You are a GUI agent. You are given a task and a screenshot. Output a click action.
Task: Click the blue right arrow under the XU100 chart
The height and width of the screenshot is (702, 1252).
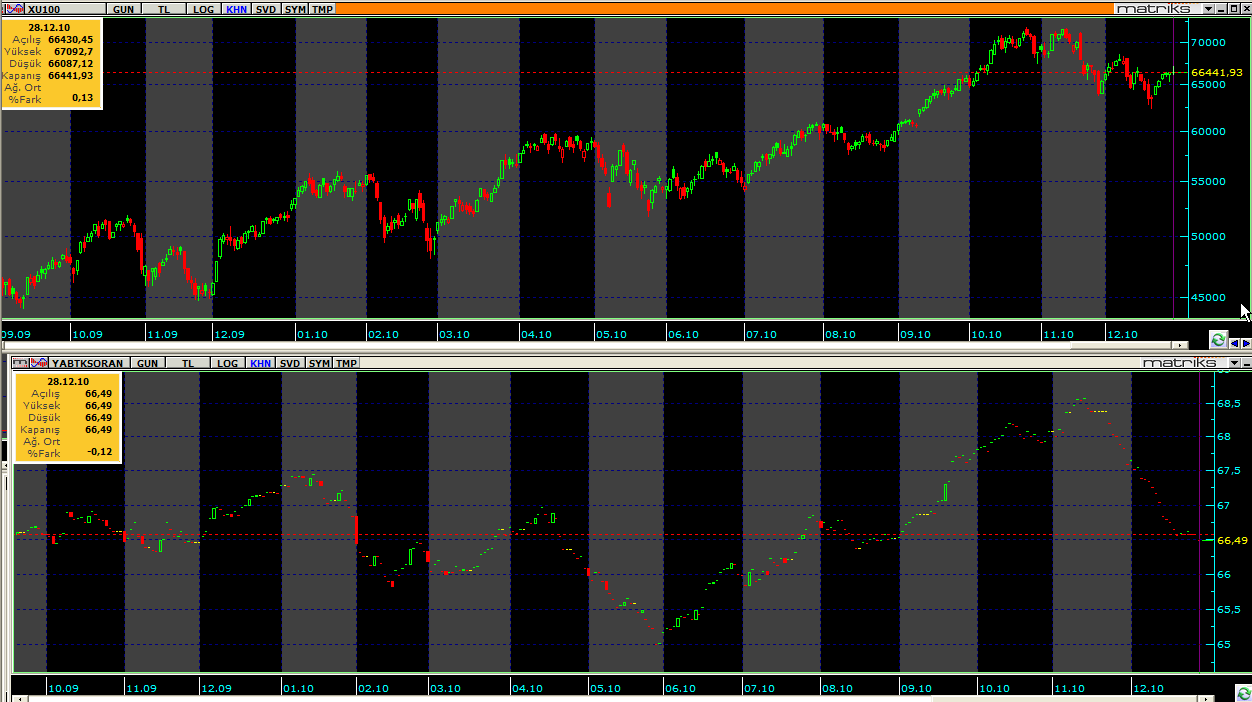tap(1244, 343)
